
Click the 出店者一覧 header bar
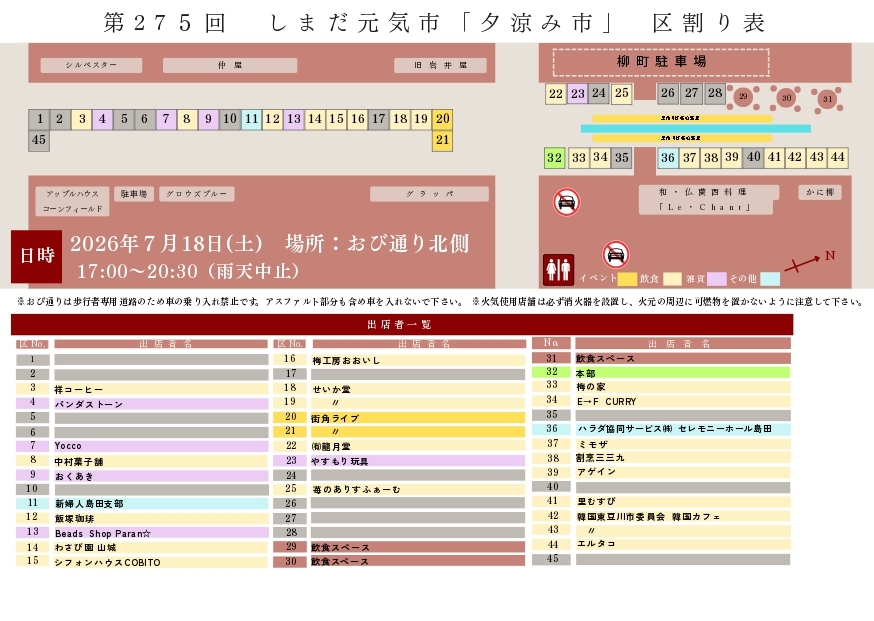click(x=402, y=324)
